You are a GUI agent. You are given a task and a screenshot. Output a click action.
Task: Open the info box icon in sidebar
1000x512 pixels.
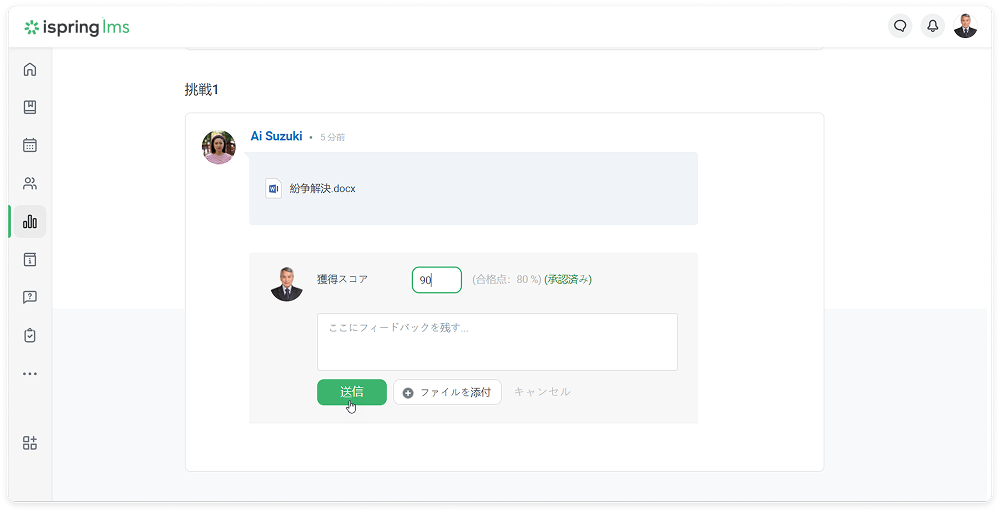[x=30, y=259]
